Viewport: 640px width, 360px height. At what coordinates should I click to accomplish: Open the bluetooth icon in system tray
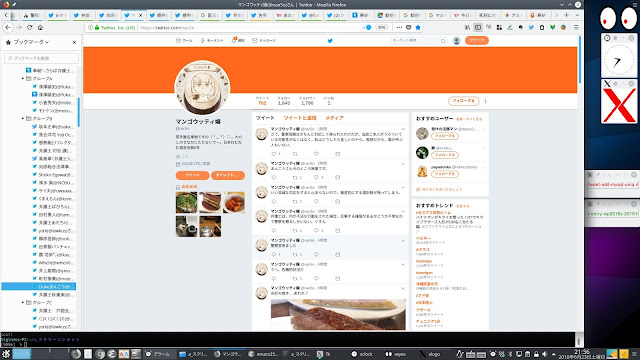point(510,354)
